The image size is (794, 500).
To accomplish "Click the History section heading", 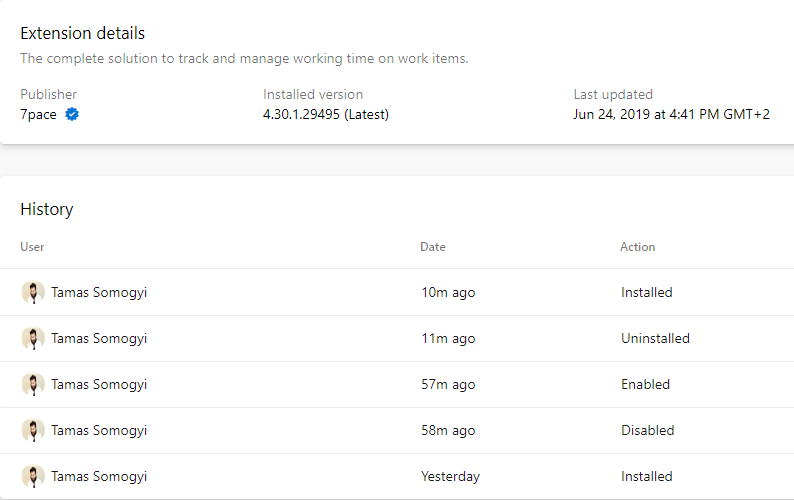I will (x=47, y=209).
